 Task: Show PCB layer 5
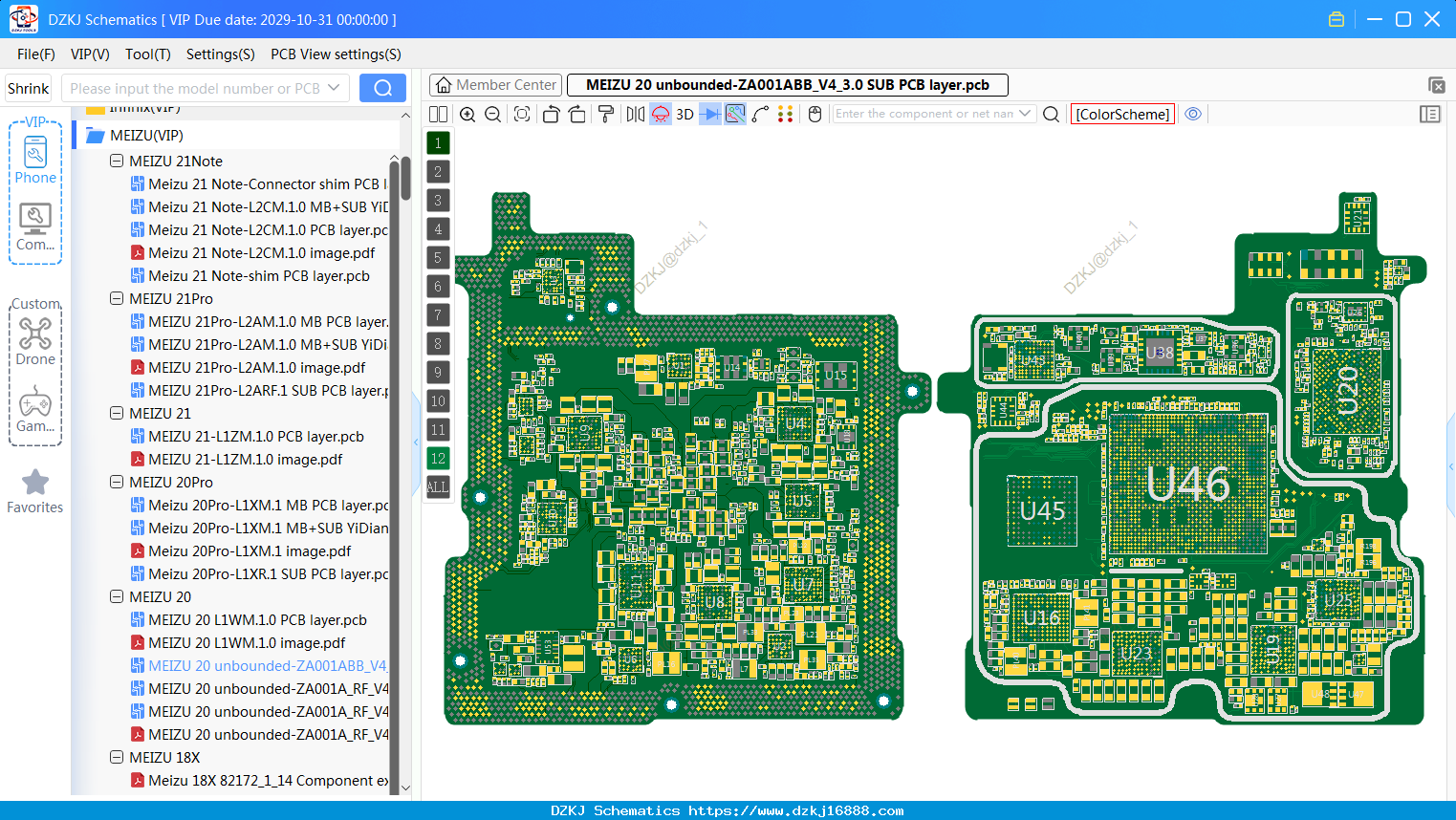pyautogui.click(x=438, y=258)
